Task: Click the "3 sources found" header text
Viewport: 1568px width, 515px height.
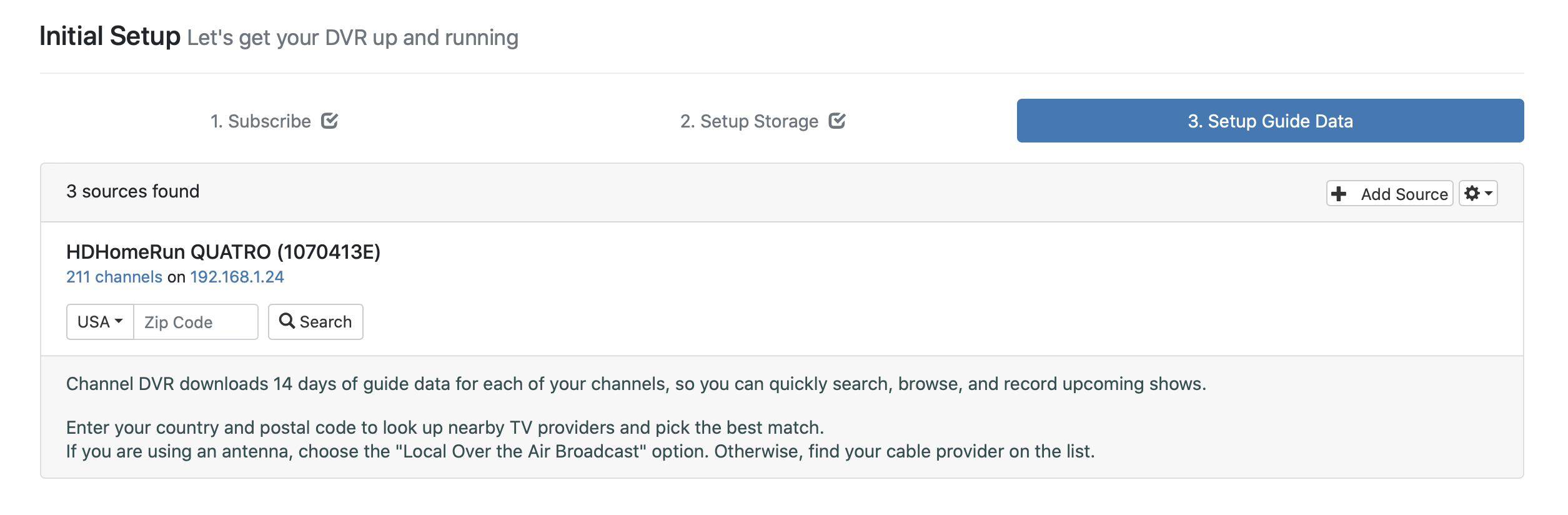Action: pyautogui.click(x=132, y=191)
